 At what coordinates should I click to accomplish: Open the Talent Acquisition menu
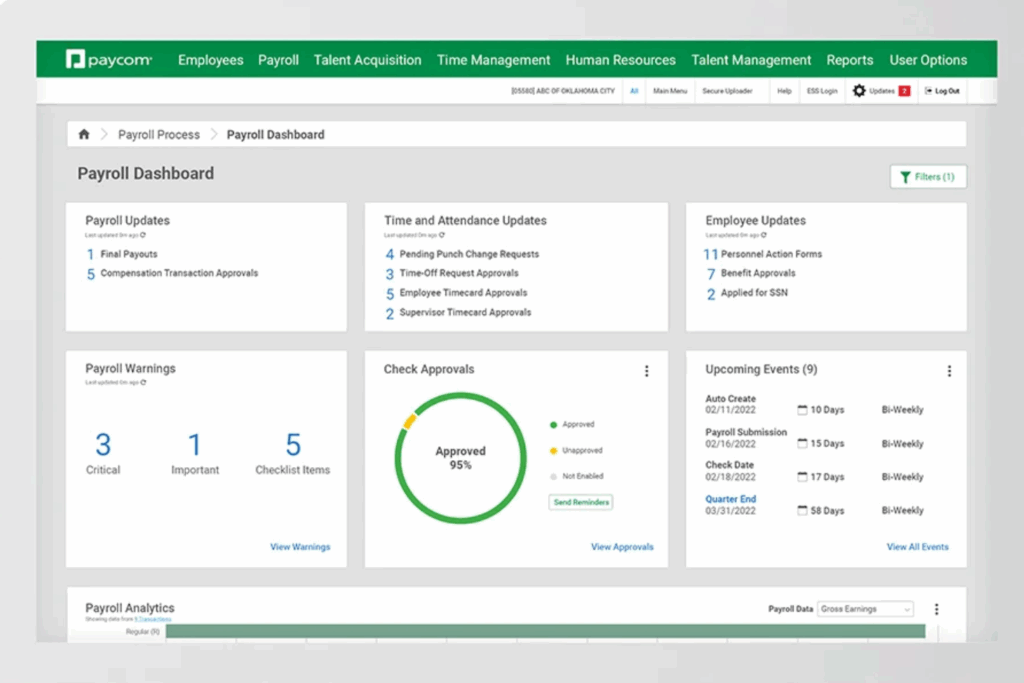pos(367,60)
